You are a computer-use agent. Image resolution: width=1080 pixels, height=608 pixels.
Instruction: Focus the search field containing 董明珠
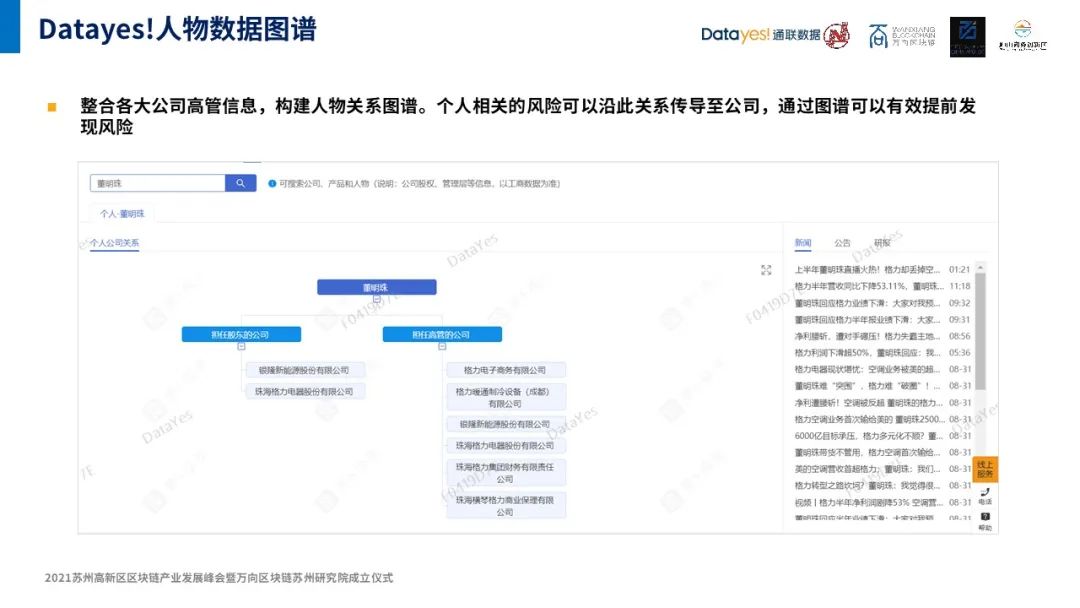point(158,183)
